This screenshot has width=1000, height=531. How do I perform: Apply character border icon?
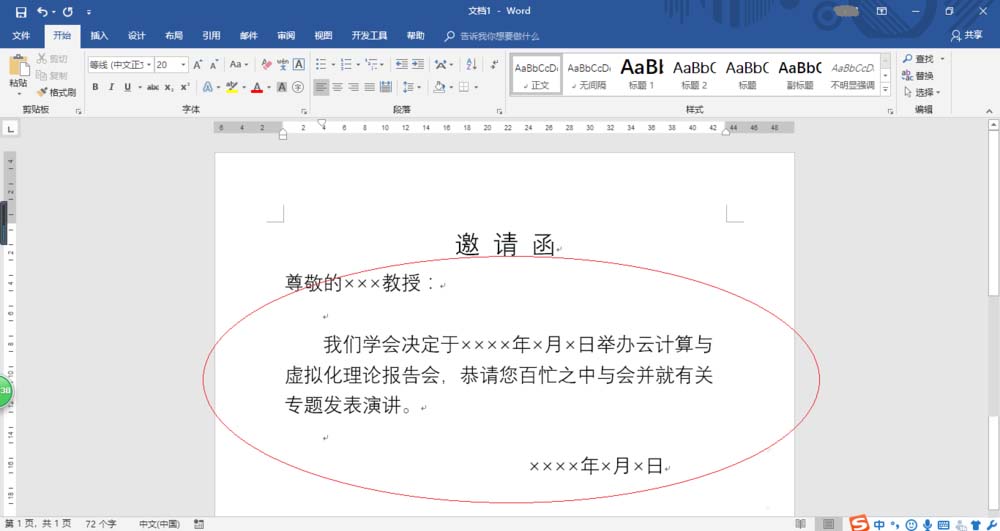point(298,64)
